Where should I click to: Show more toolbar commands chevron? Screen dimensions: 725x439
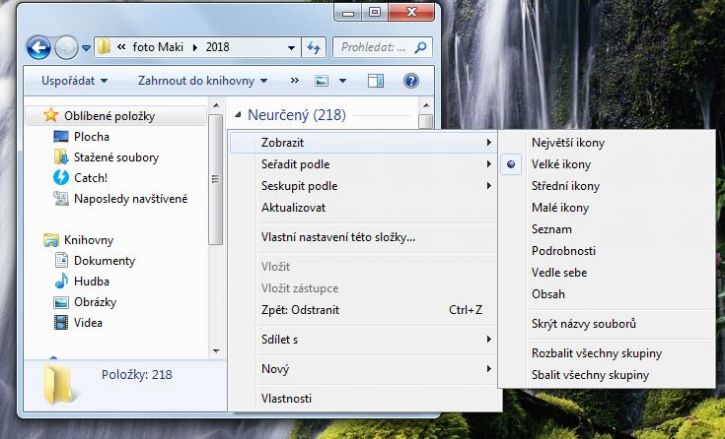click(295, 81)
